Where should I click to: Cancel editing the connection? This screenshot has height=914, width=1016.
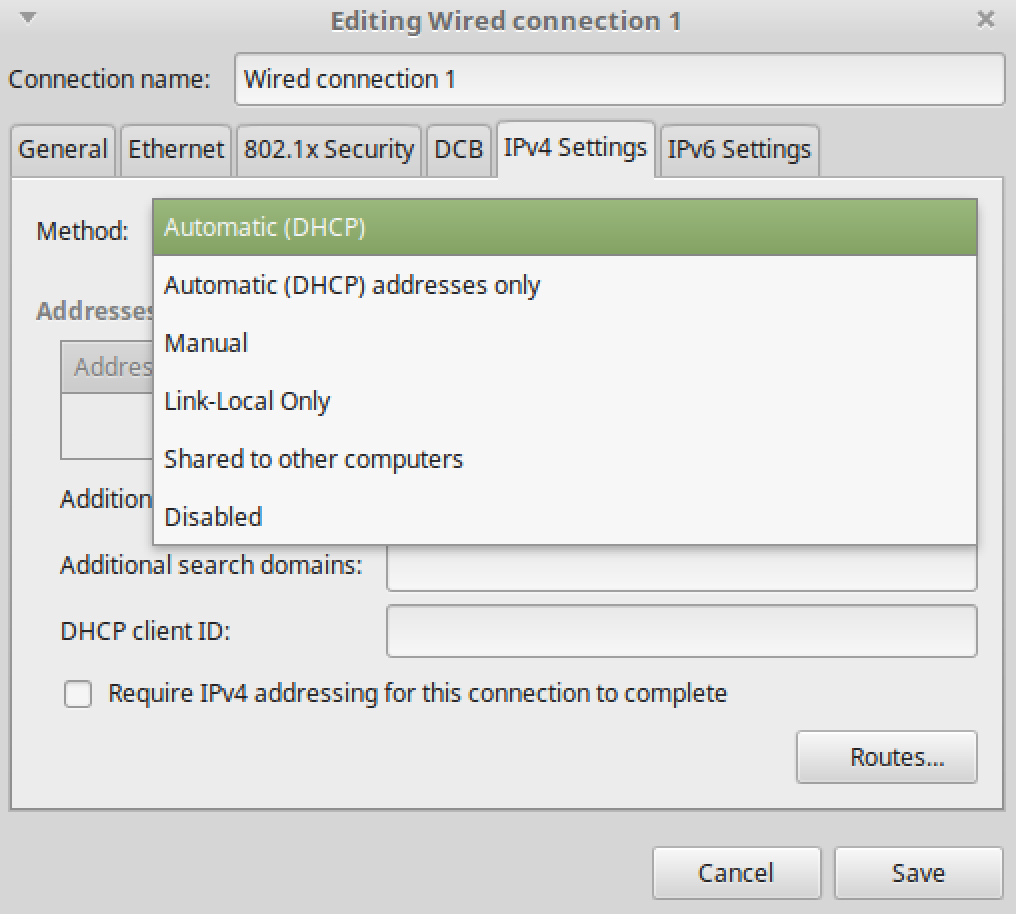(x=736, y=873)
